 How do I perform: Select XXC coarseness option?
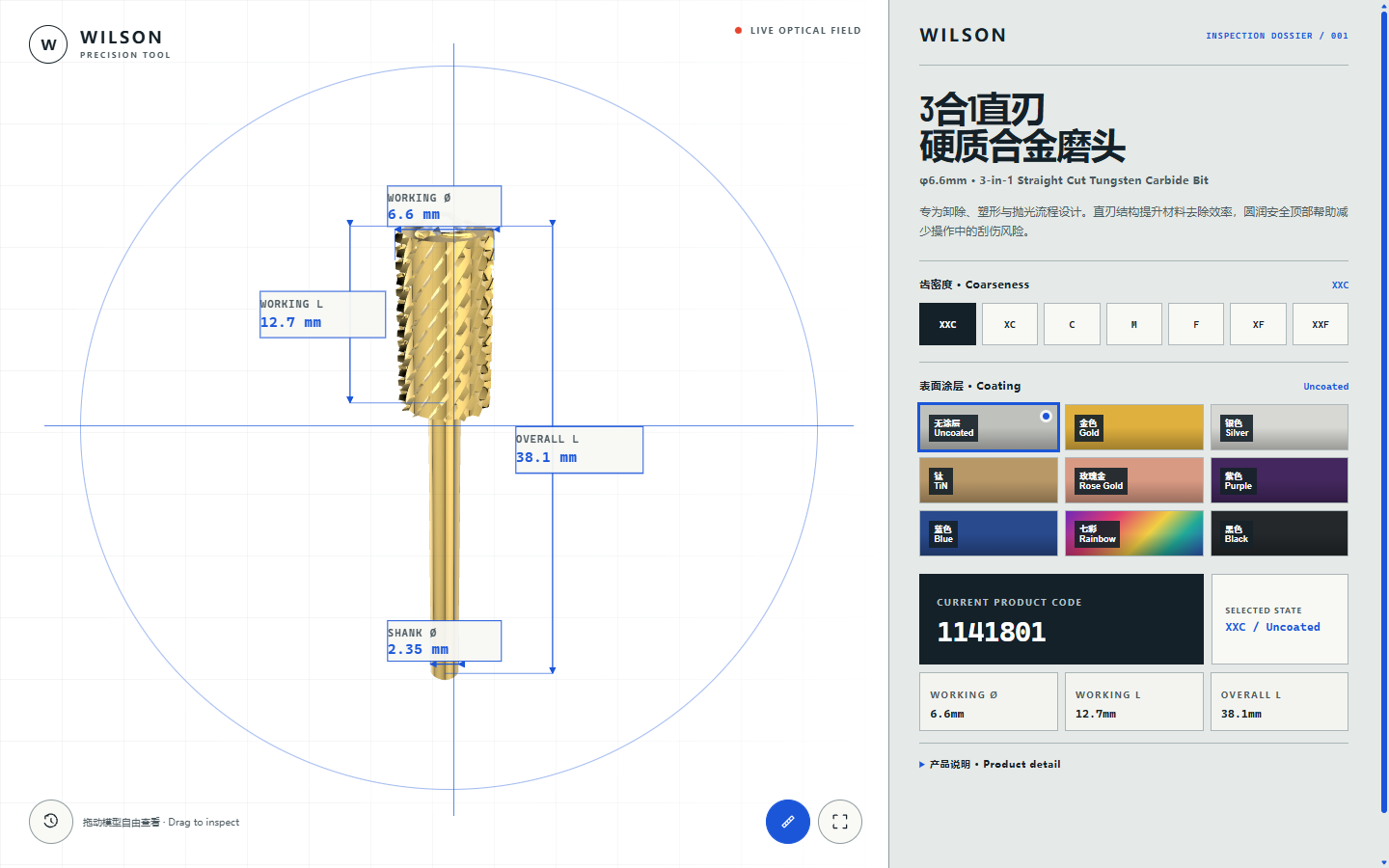947,324
